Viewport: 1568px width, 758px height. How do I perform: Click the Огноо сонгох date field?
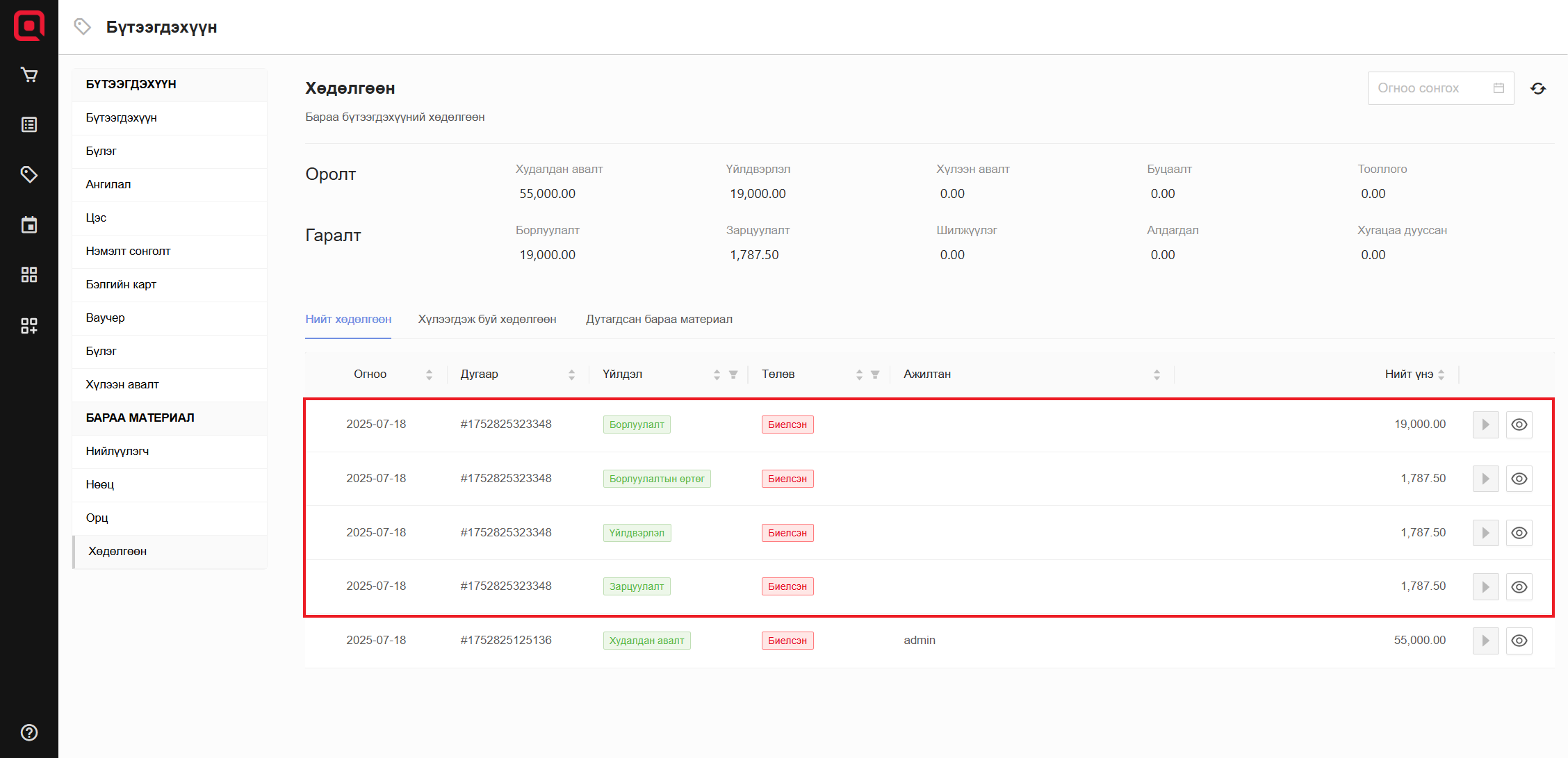(1432, 88)
